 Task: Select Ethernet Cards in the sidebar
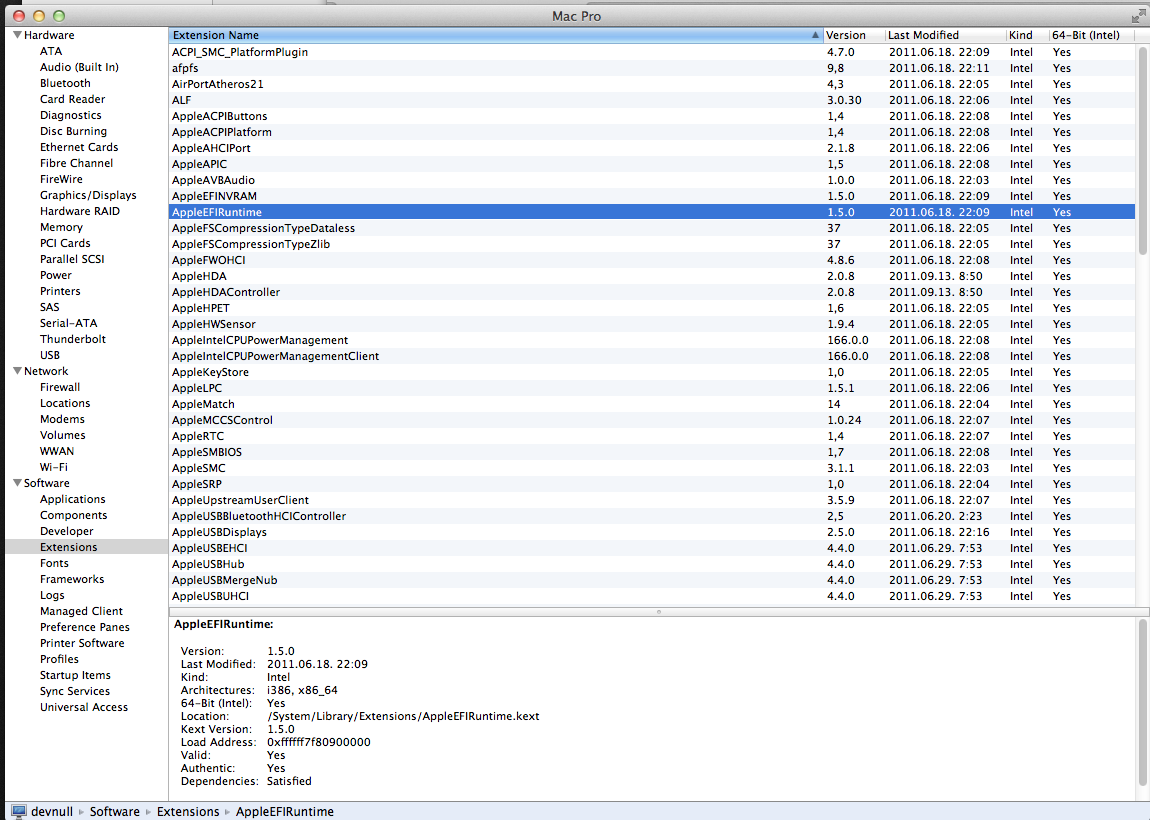(79, 147)
